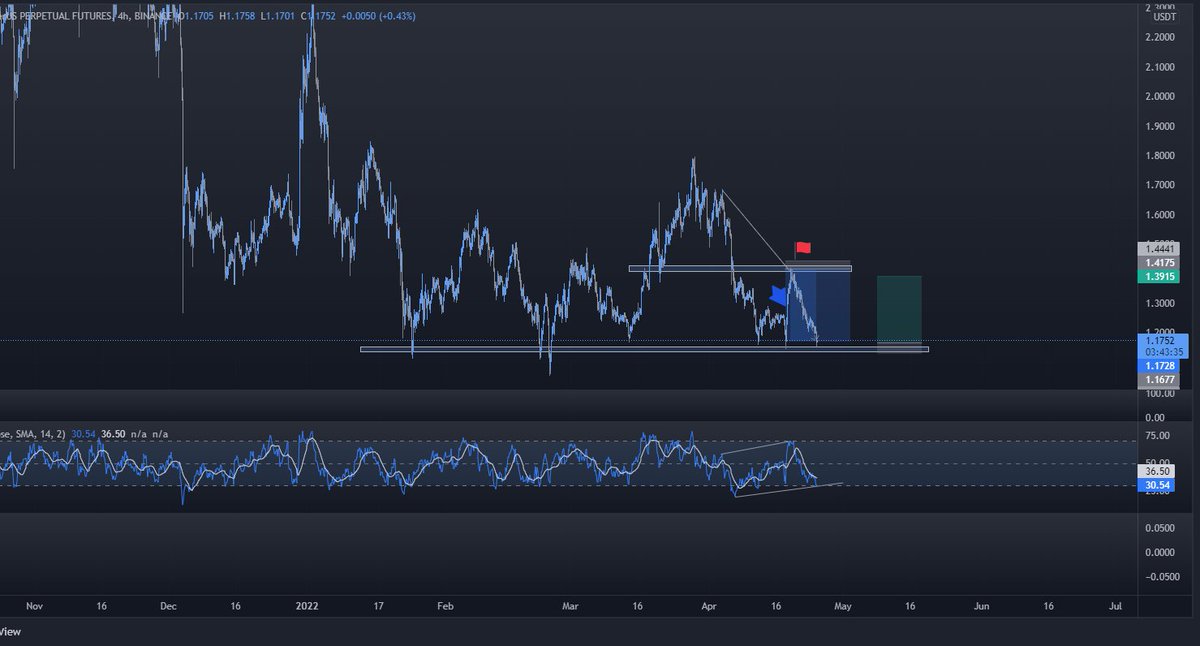Select the blue arrow marker drawing
The width and height of the screenshot is (1200, 646).
pos(779,294)
